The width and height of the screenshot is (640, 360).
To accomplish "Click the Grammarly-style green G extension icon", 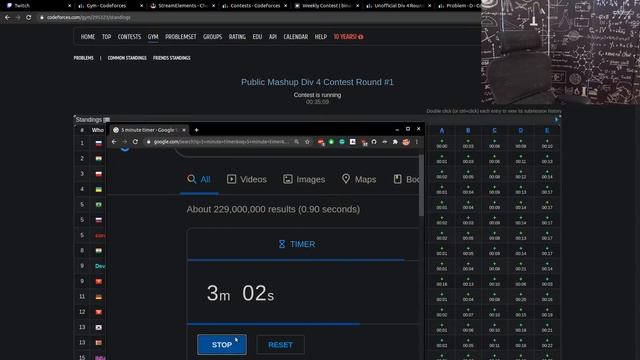I will [342, 142].
